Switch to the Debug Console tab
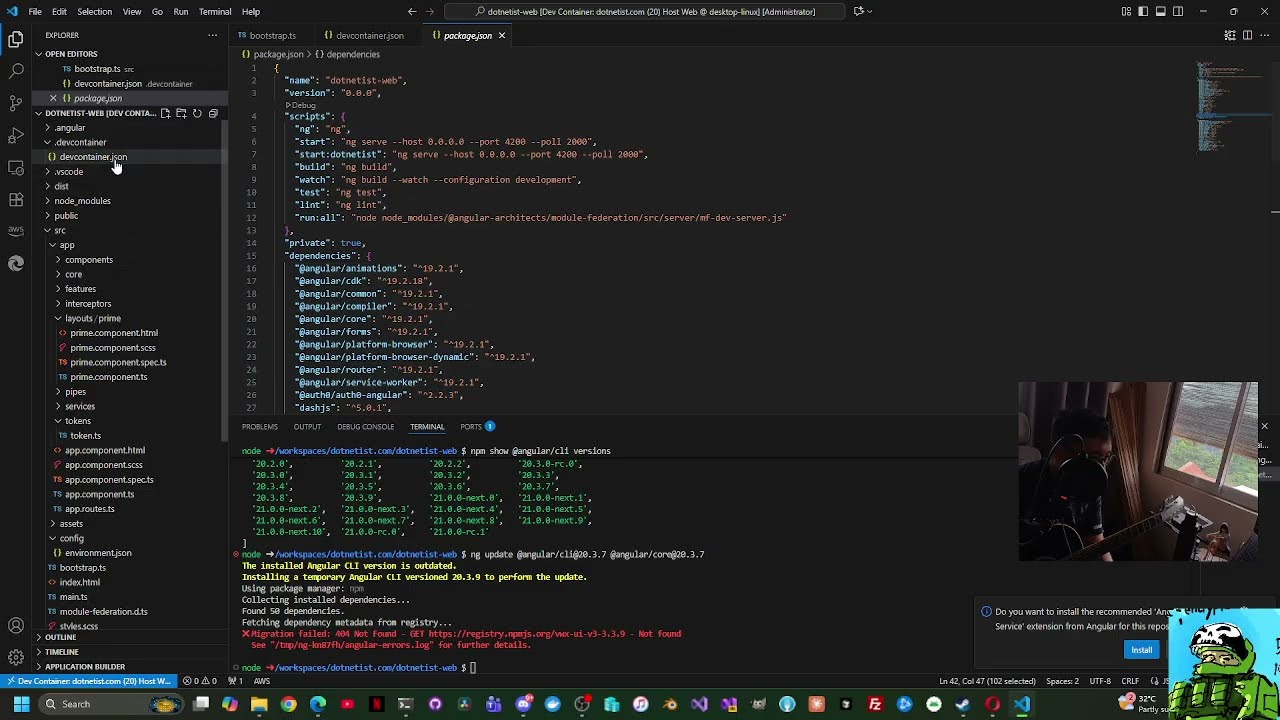This screenshot has height=720, width=1280. pos(365,427)
